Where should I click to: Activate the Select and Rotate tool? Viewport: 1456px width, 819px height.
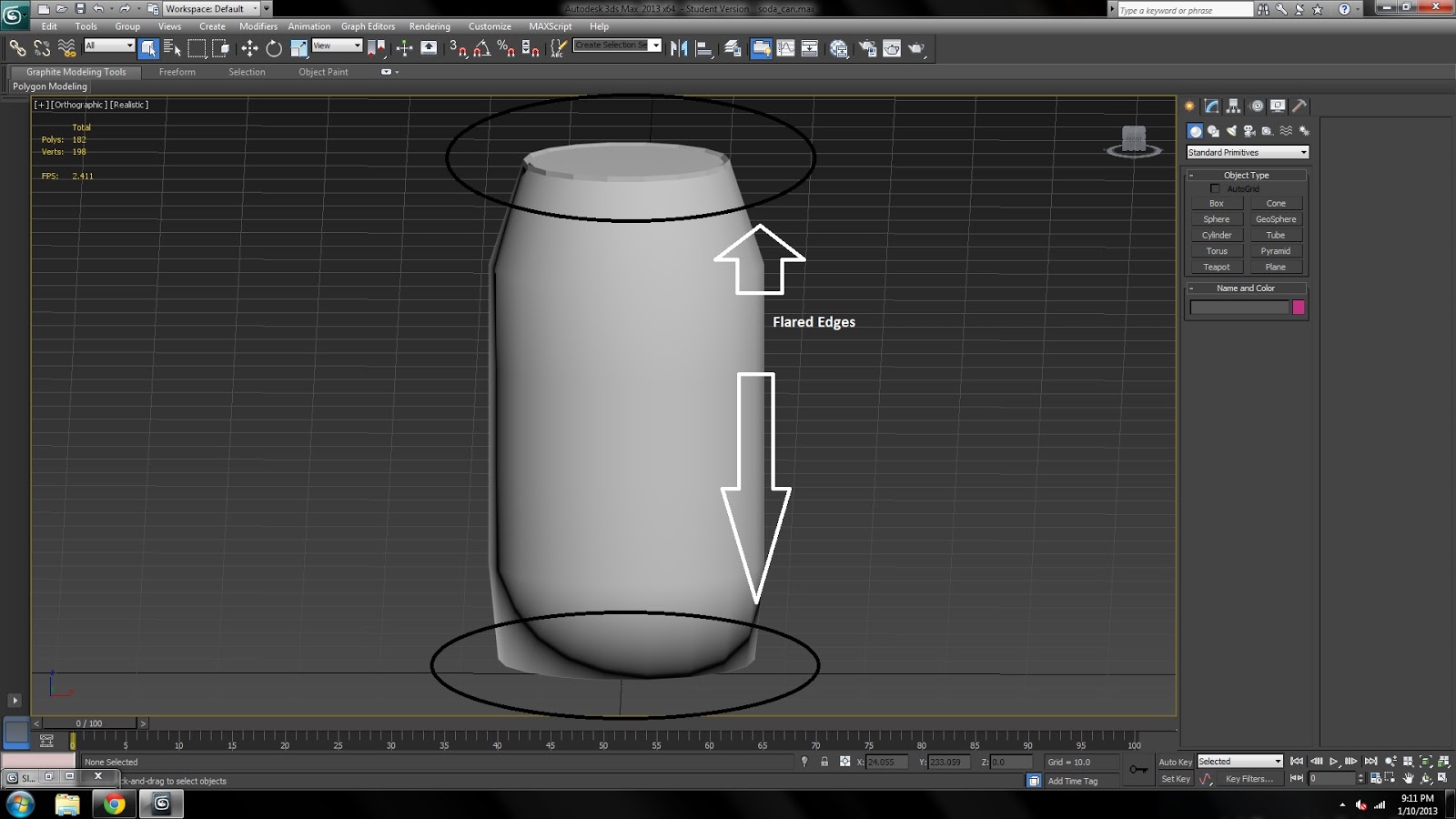pyautogui.click(x=274, y=46)
